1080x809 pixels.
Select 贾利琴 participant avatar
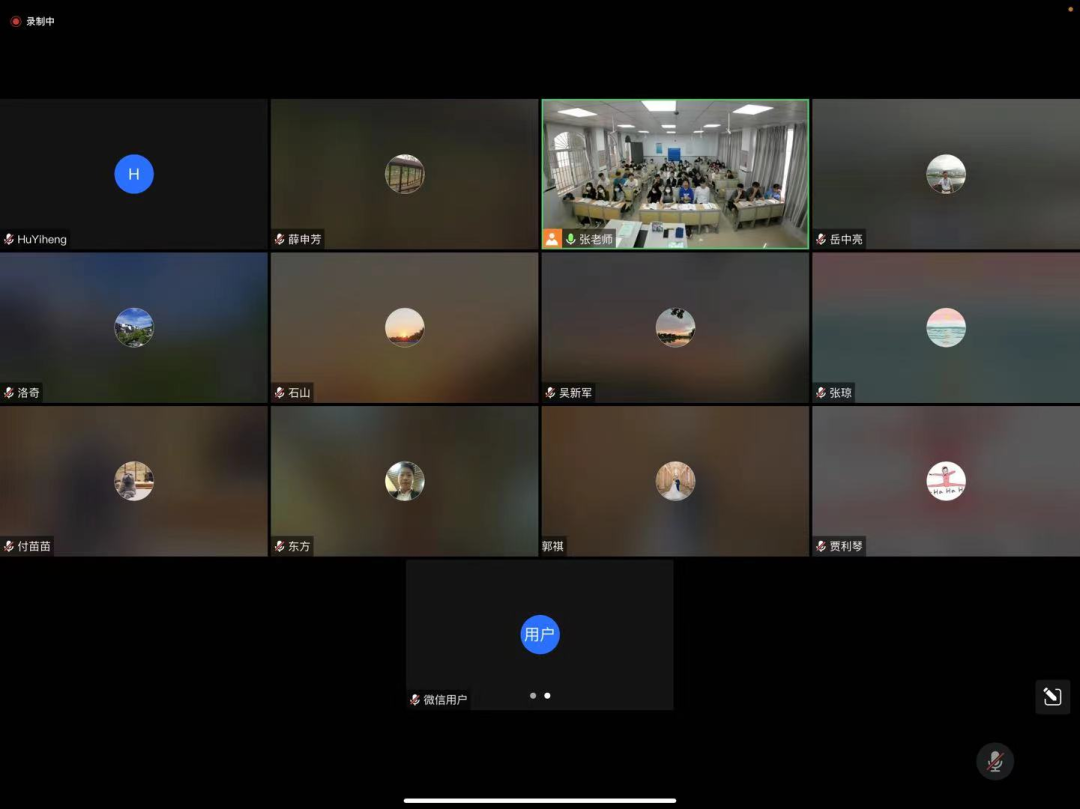click(945, 481)
